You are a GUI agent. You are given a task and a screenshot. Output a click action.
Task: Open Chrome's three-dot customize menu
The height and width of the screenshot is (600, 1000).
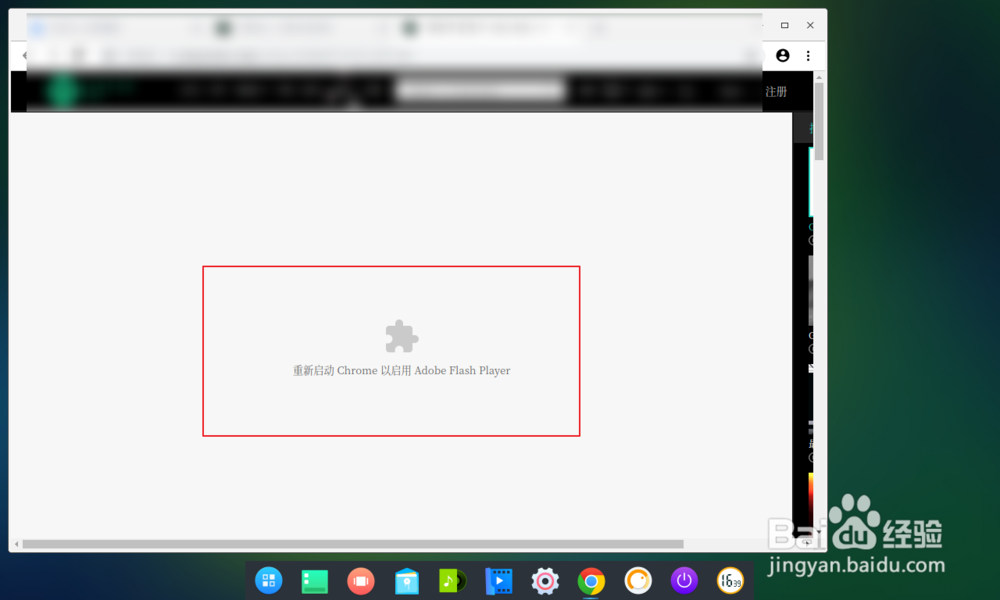pos(808,55)
